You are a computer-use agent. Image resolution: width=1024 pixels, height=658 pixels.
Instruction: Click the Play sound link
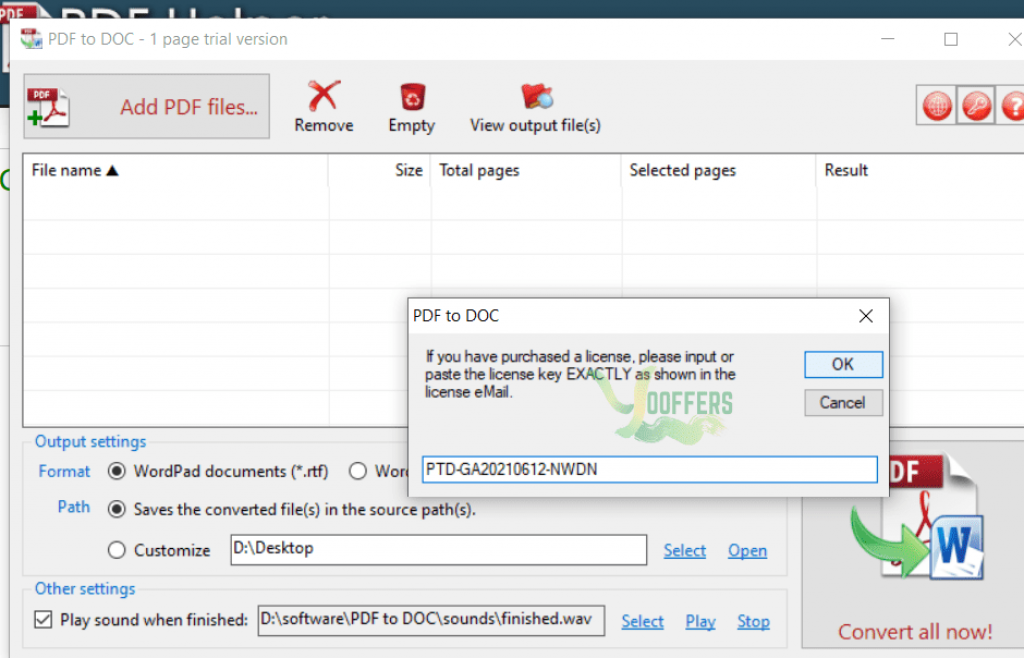point(700,621)
